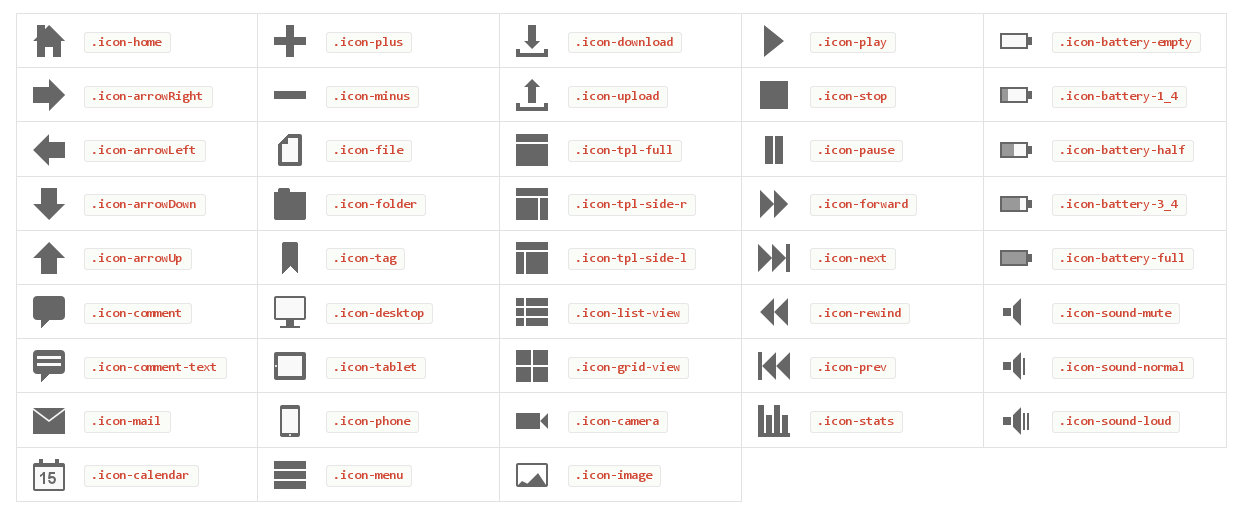Click the download tray icon
Screen dimensions: 1242x516
point(532,41)
